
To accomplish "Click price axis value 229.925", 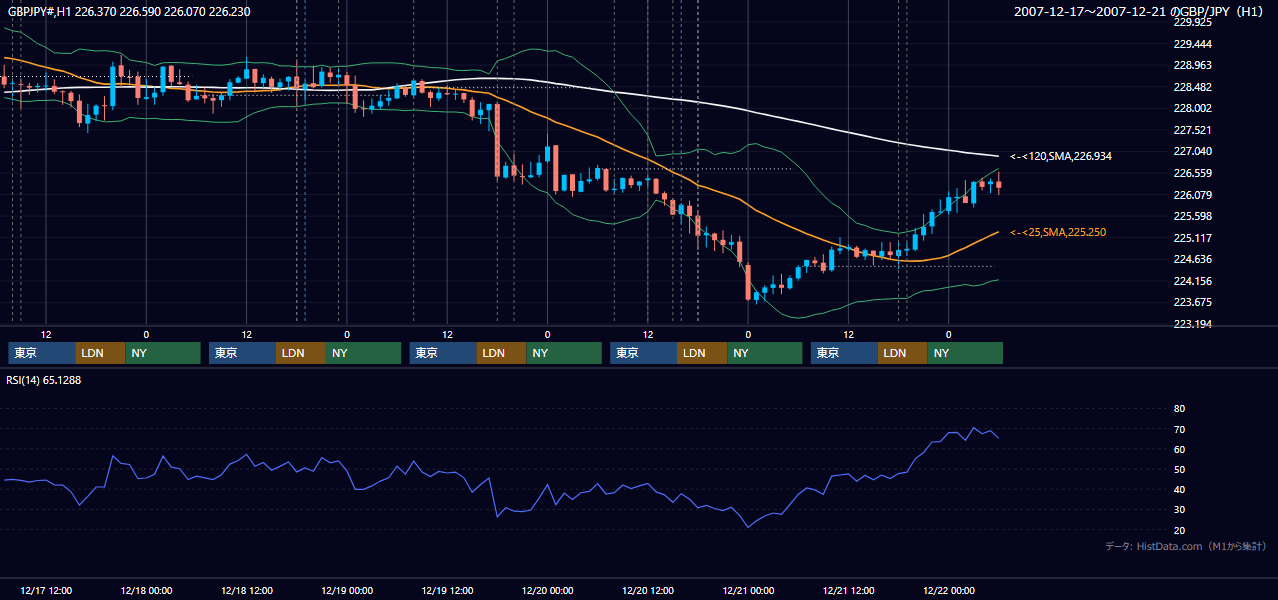I will [x=1192, y=22].
